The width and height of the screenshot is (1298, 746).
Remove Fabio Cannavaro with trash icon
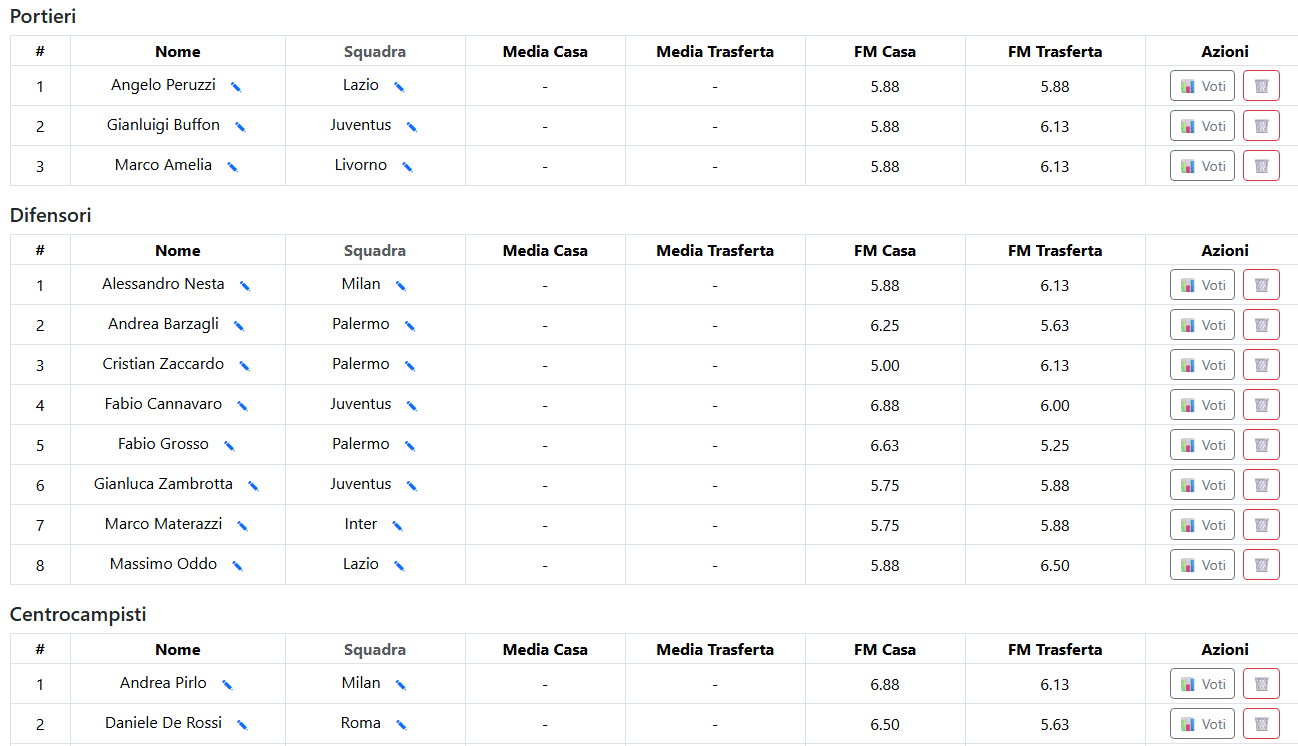point(1261,405)
